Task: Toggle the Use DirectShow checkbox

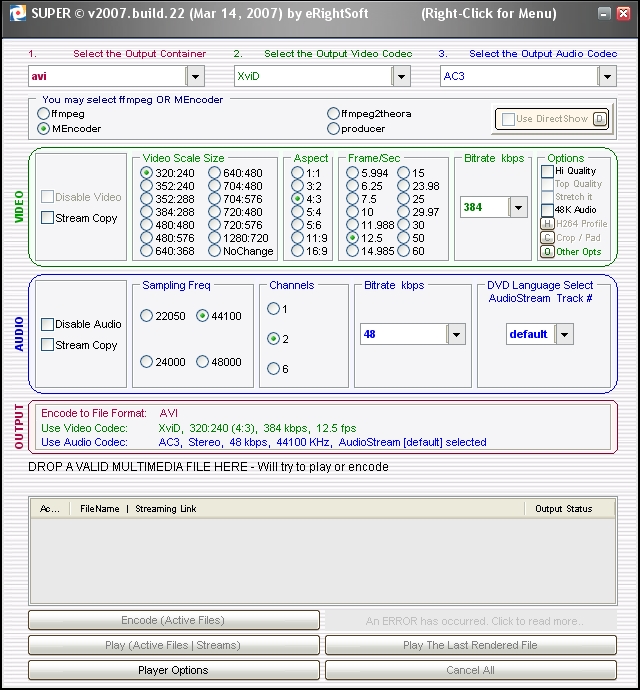Action: point(508,119)
